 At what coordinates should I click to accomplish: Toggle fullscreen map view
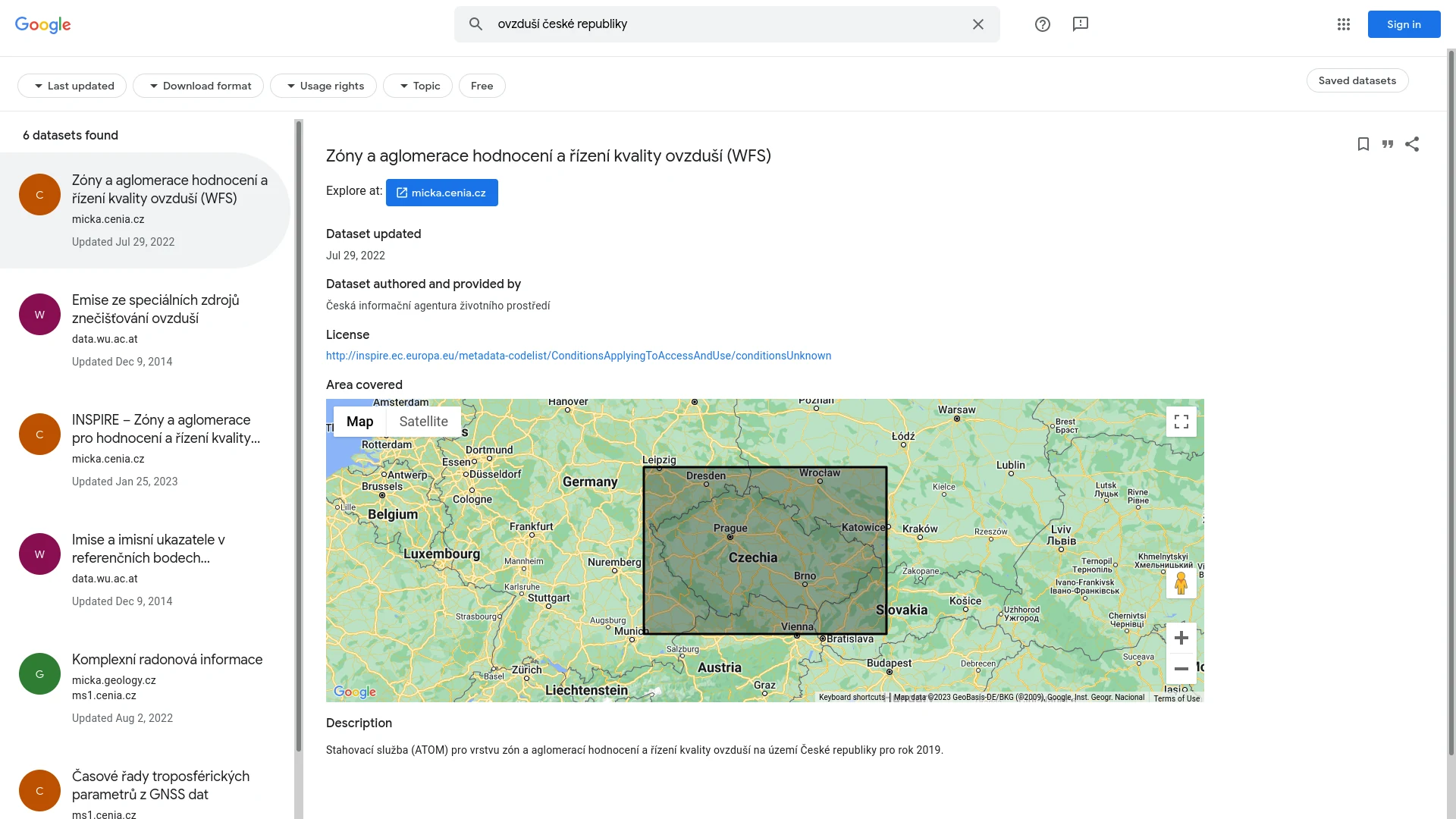[x=1181, y=422]
